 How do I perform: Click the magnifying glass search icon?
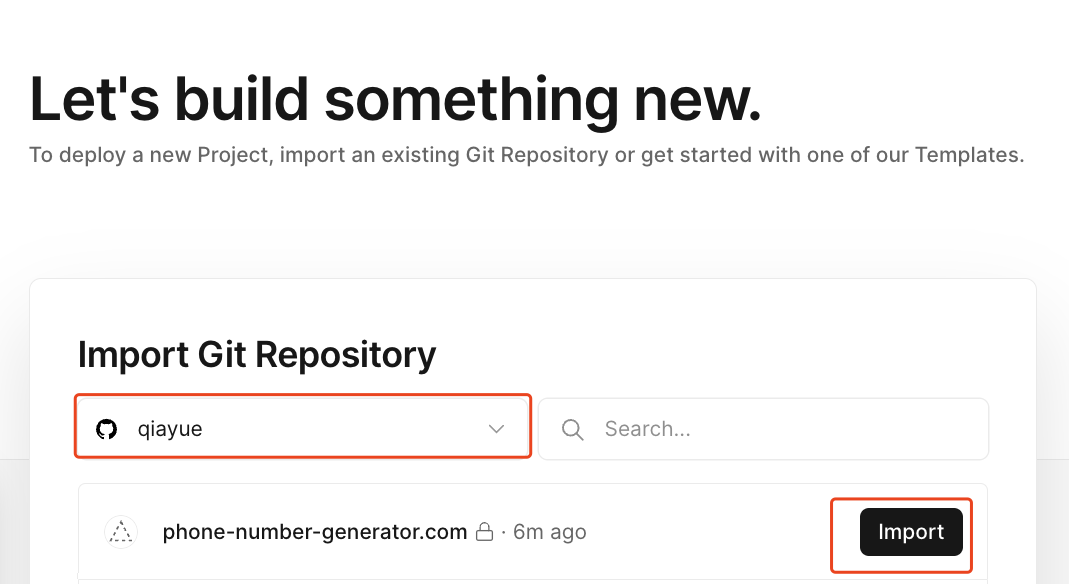[x=573, y=429]
